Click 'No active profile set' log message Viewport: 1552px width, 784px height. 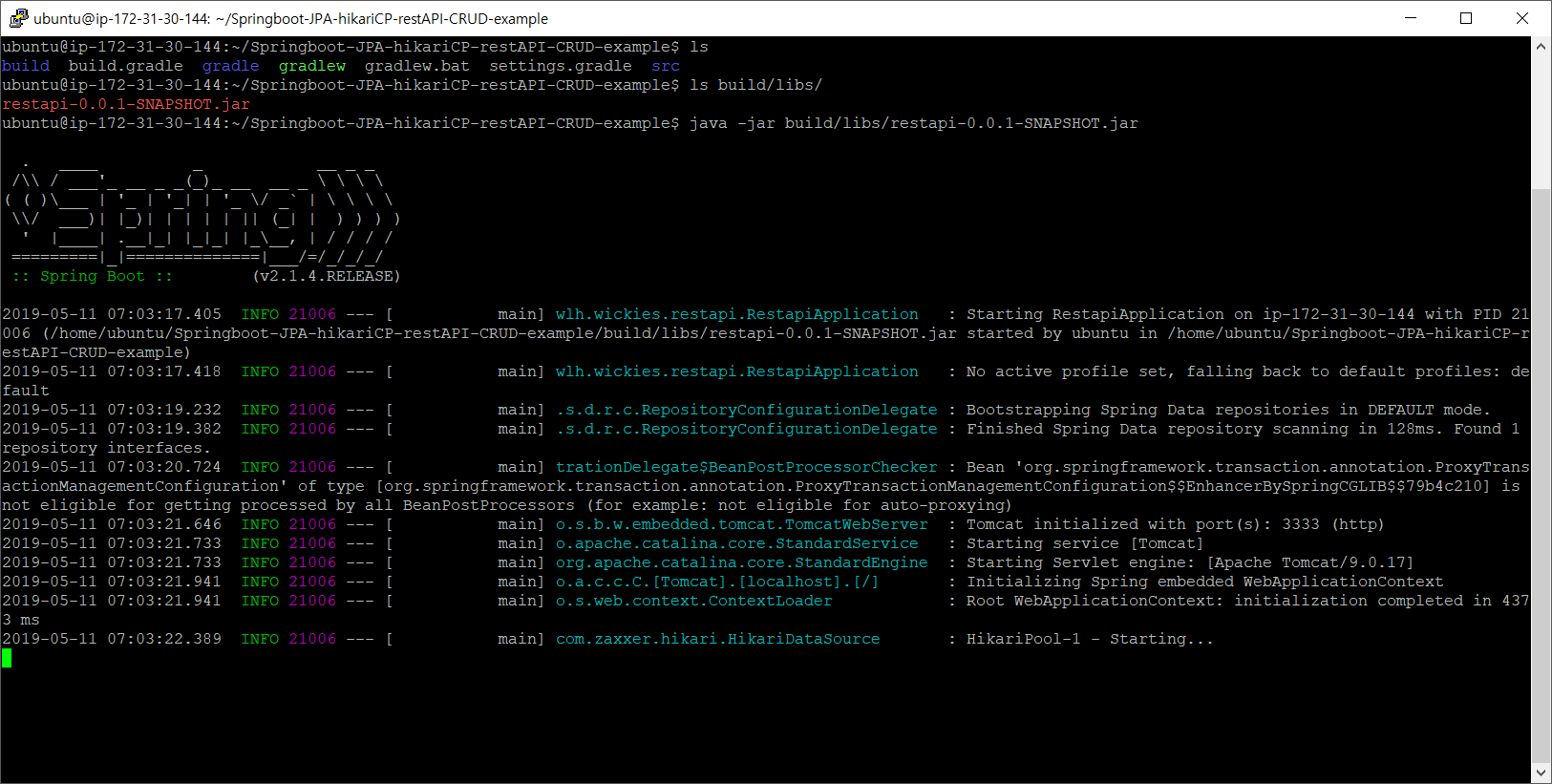coord(1072,371)
